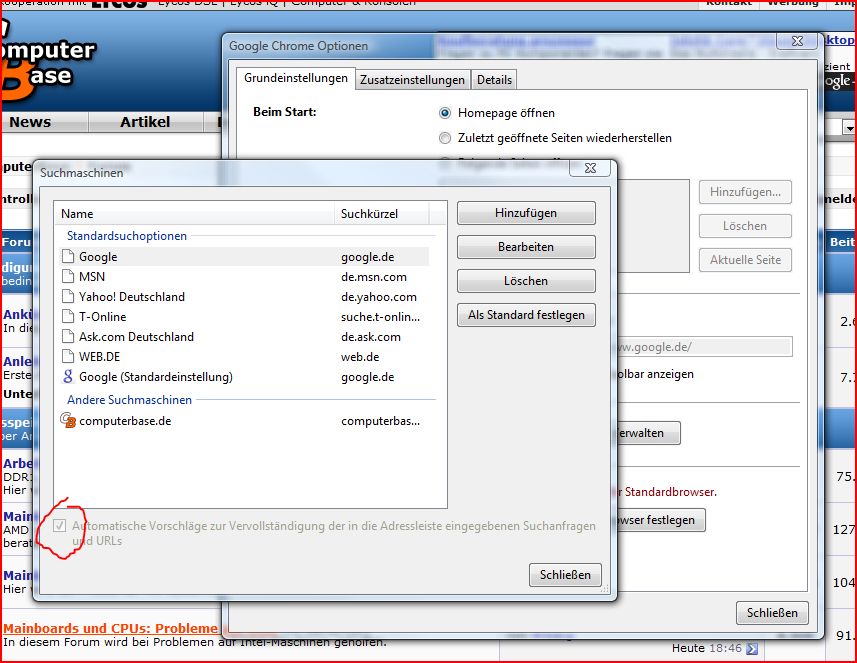This screenshot has width=857, height=663.
Task: Open Mainboards und CPUs: Probleme link
Action: pos(110,629)
